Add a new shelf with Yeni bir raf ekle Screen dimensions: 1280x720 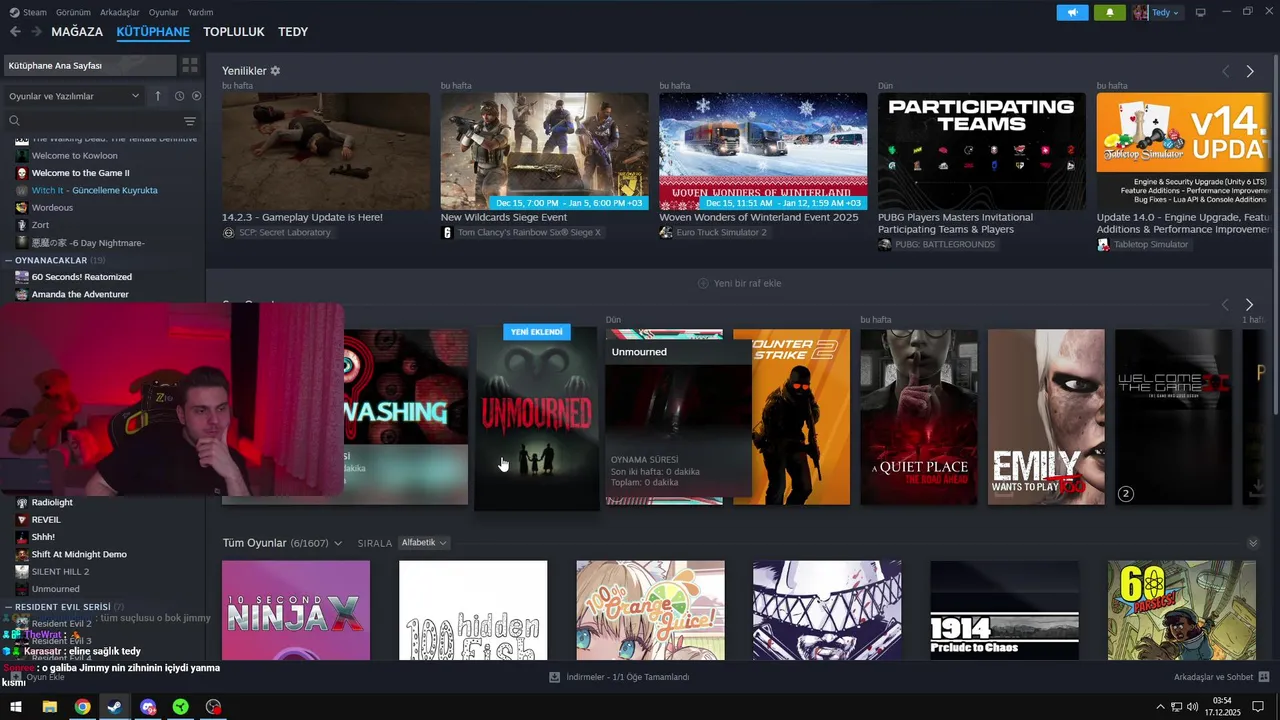coord(740,283)
